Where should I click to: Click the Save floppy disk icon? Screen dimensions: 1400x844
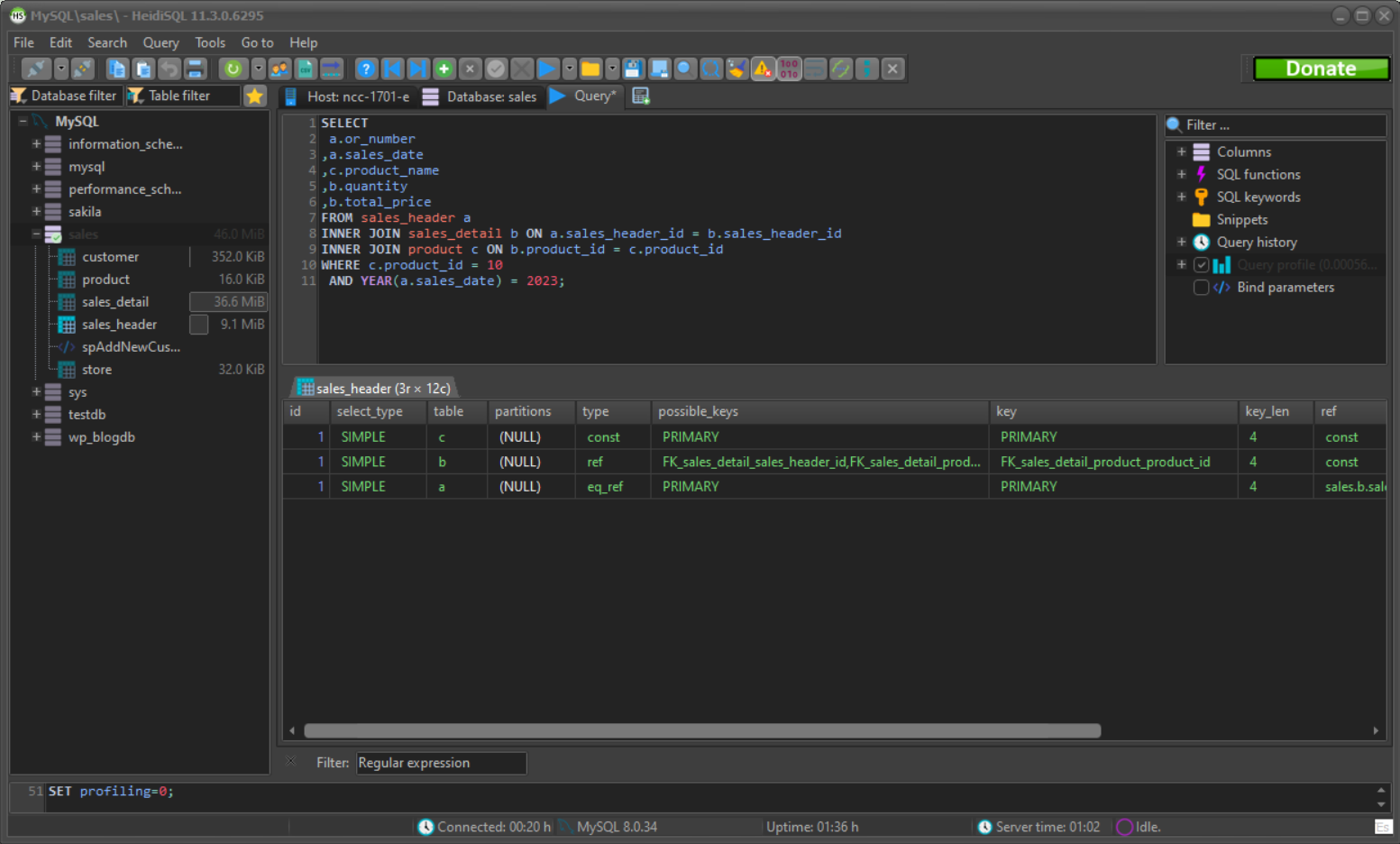click(x=633, y=69)
